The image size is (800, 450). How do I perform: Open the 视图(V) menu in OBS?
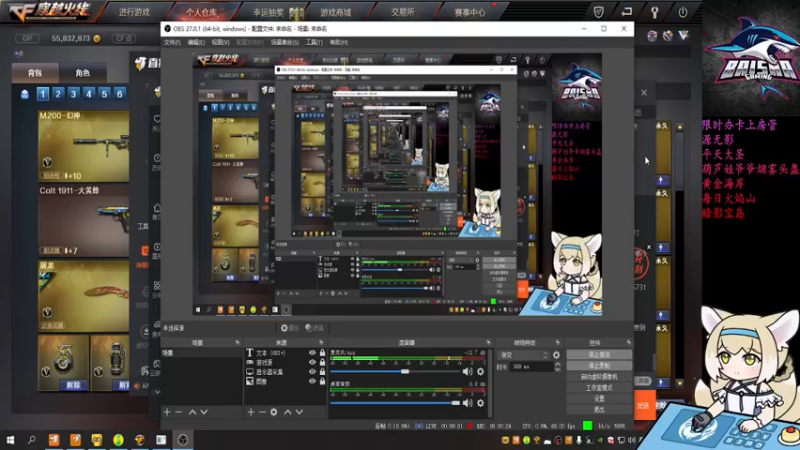(x=220, y=42)
